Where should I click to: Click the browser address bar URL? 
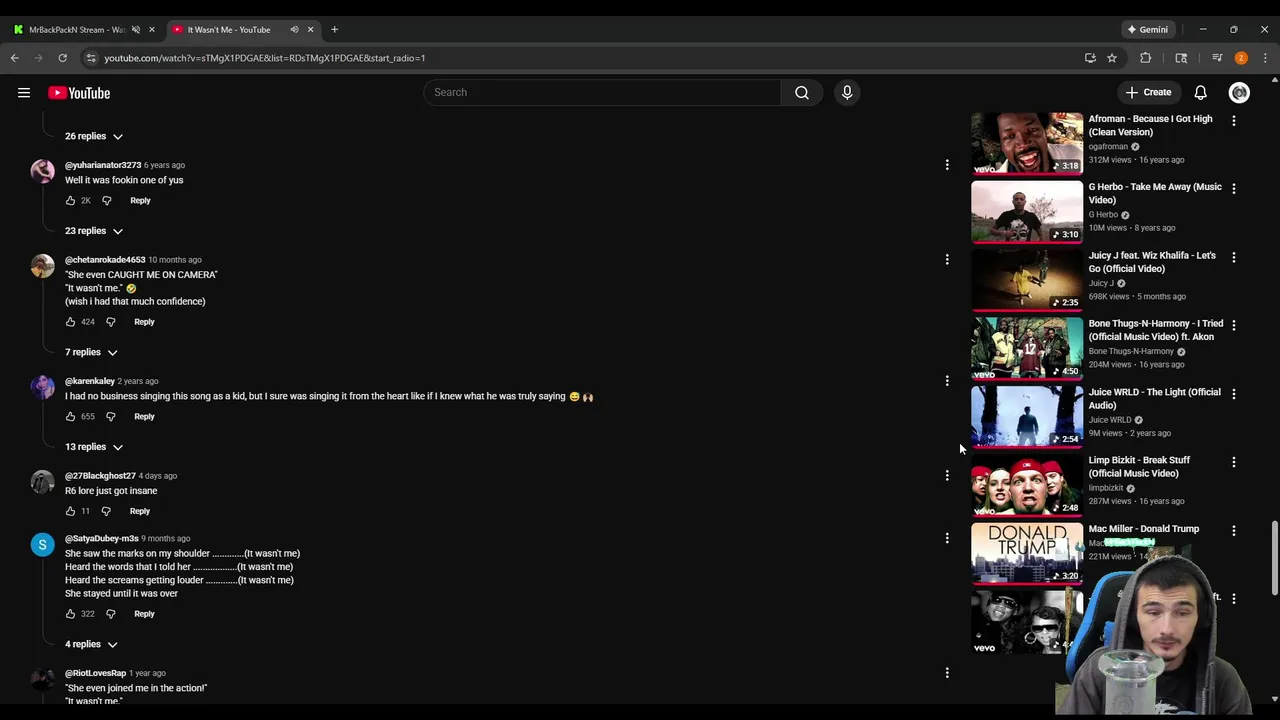click(265, 58)
